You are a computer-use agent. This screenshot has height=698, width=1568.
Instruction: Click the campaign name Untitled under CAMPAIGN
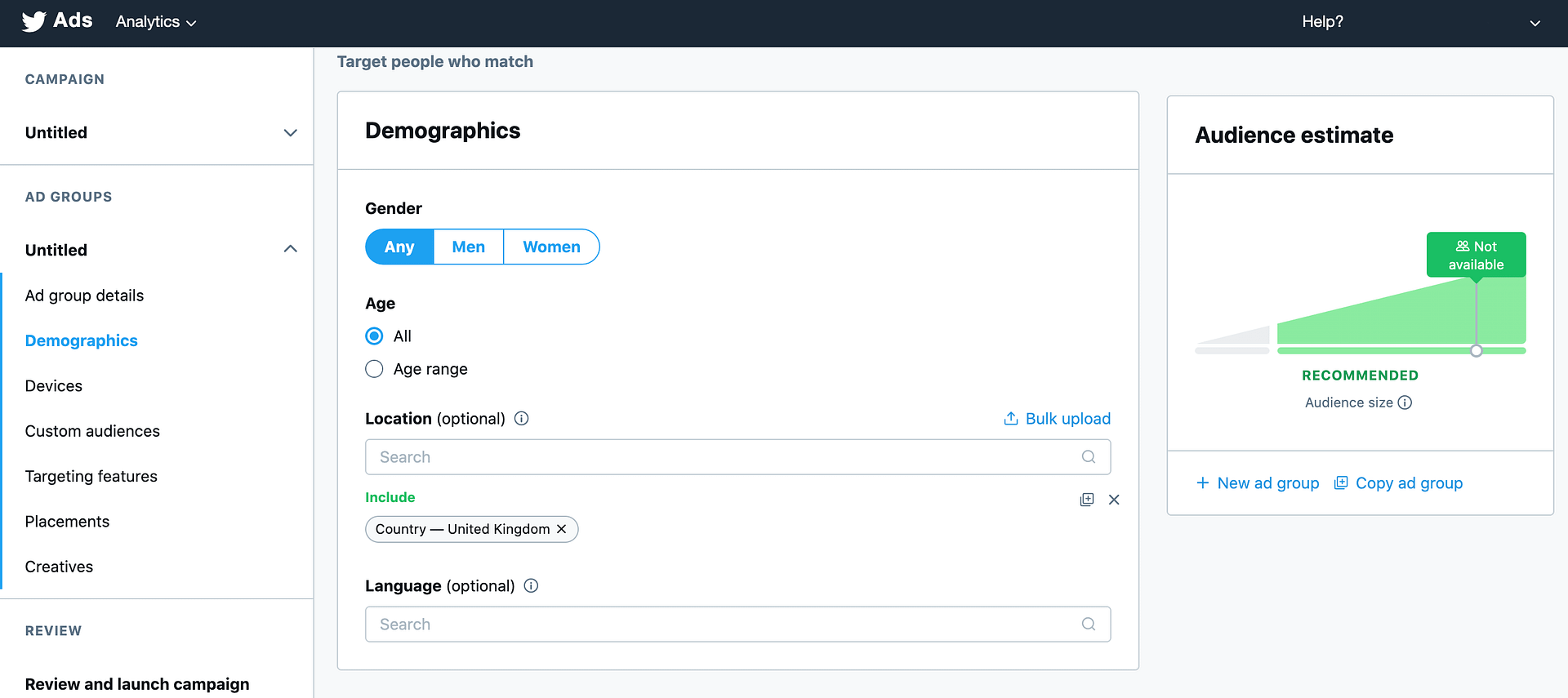(56, 133)
